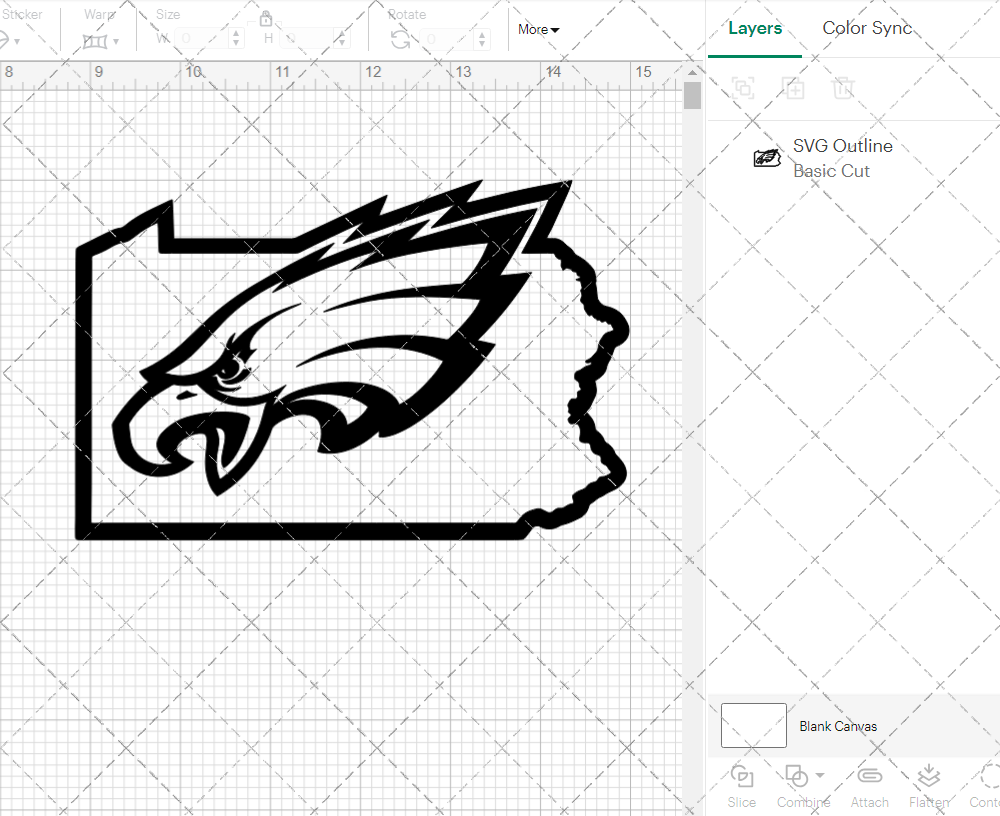Click the delete layer icon

[x=843, y=88]
